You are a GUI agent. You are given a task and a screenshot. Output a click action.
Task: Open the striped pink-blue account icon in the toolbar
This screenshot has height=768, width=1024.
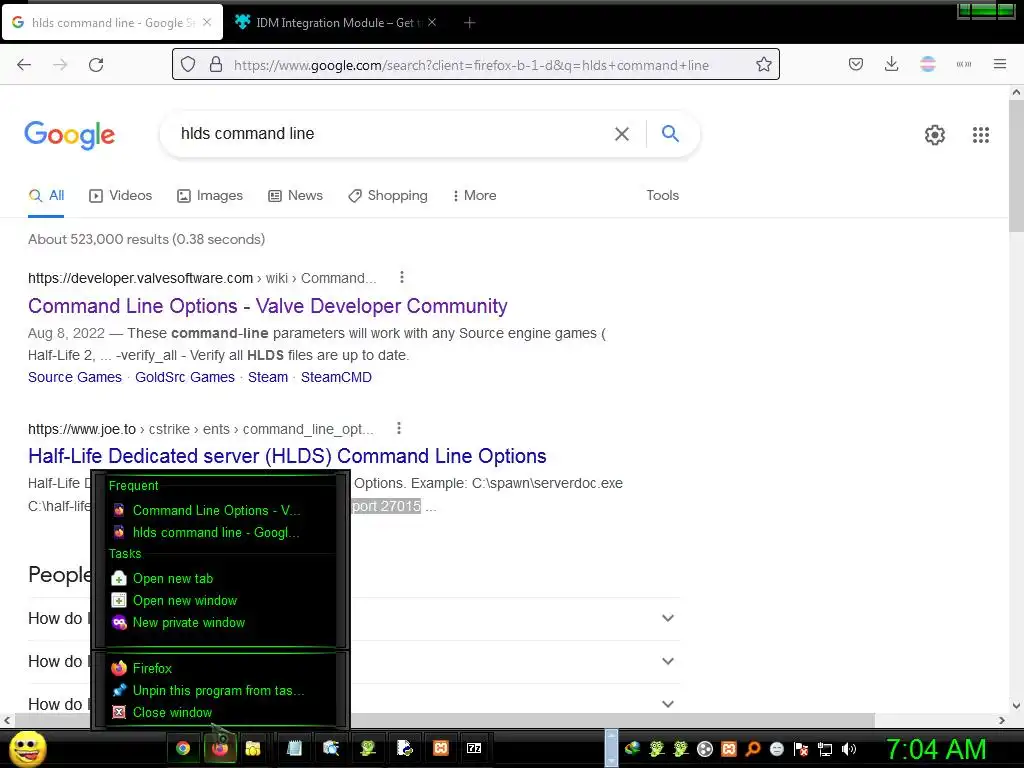point(927,64)
